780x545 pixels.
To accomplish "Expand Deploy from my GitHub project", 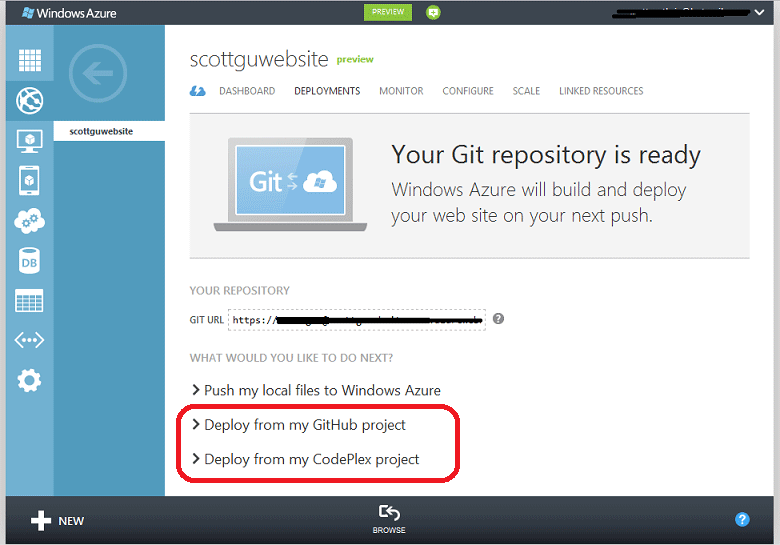I will pyautogui.click(x=299, y=425).
